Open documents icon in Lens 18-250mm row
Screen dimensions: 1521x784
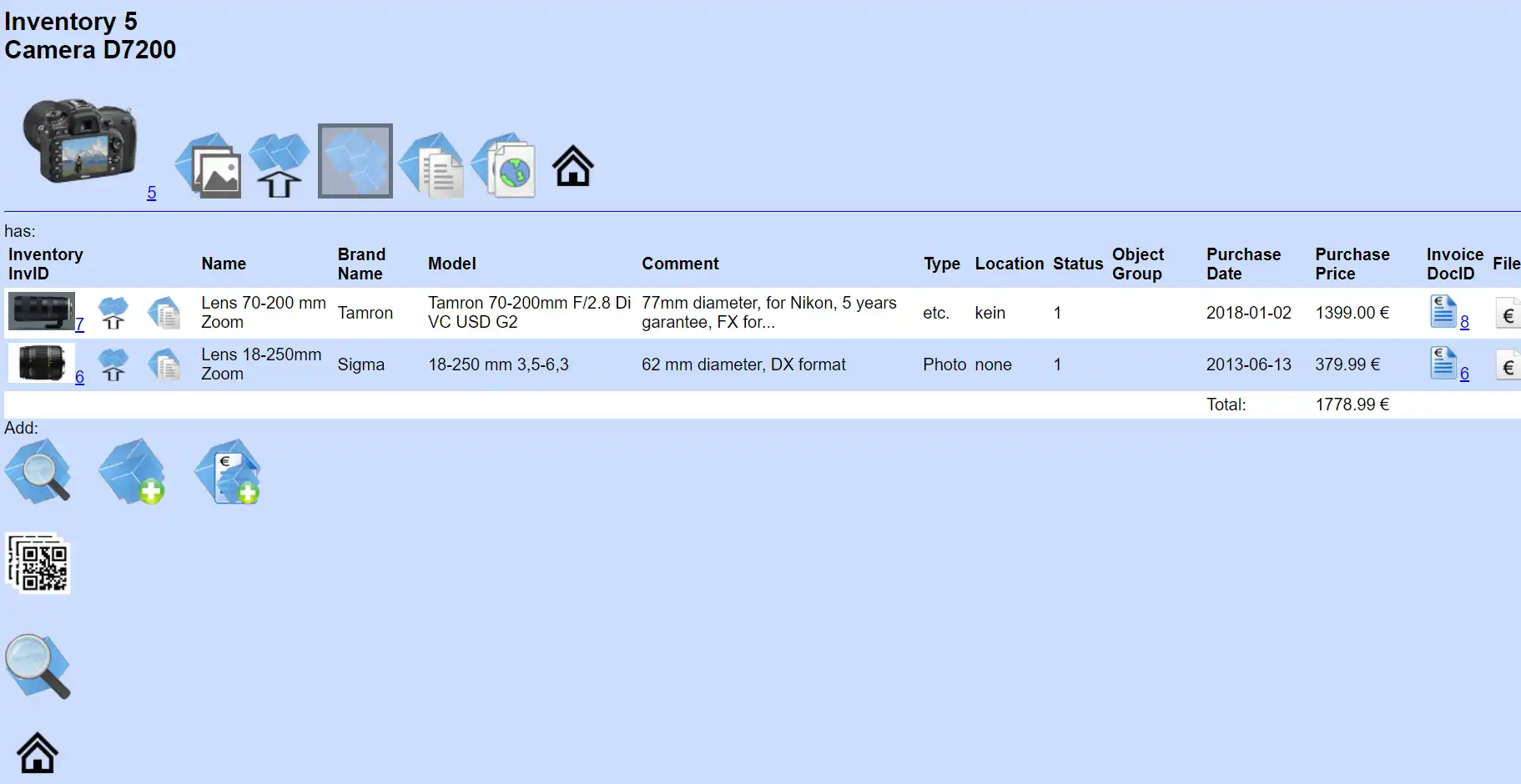click(164, 364)
